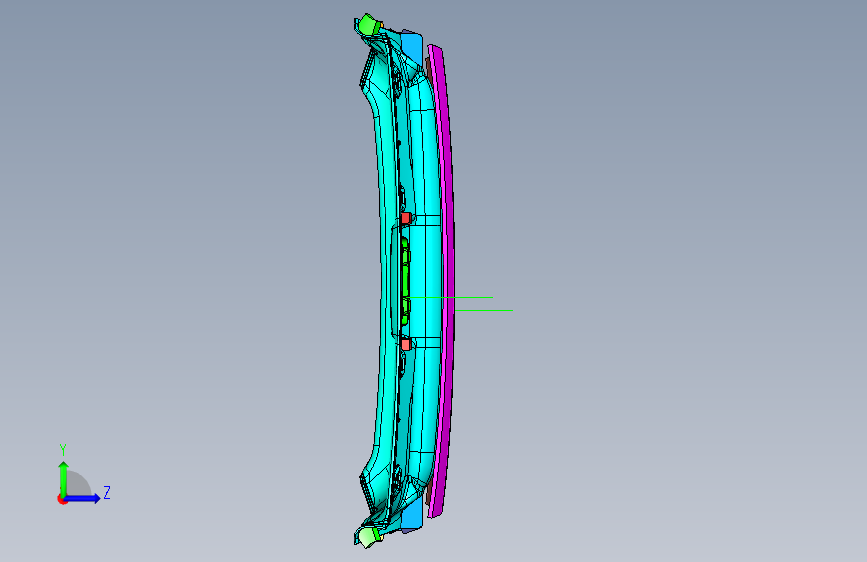Viewport: 867px width, 562px height.
Task: Pick the green bracket at the model's top end
Action: (368, 25)
